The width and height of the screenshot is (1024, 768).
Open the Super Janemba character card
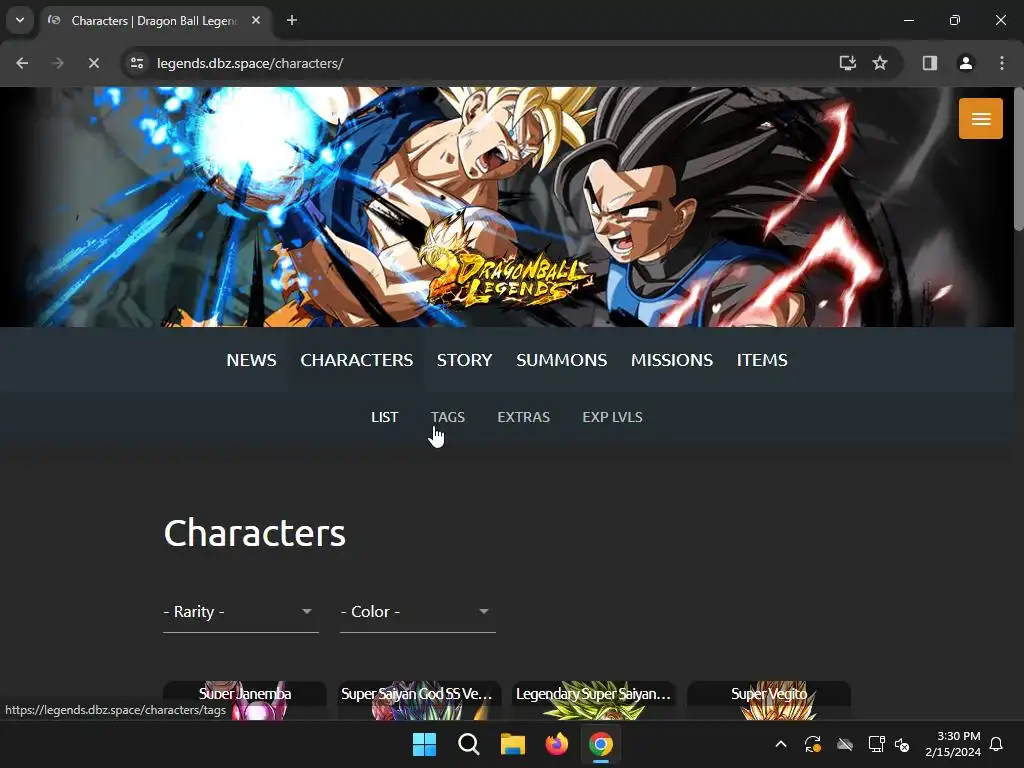click(x=245, y=701)
